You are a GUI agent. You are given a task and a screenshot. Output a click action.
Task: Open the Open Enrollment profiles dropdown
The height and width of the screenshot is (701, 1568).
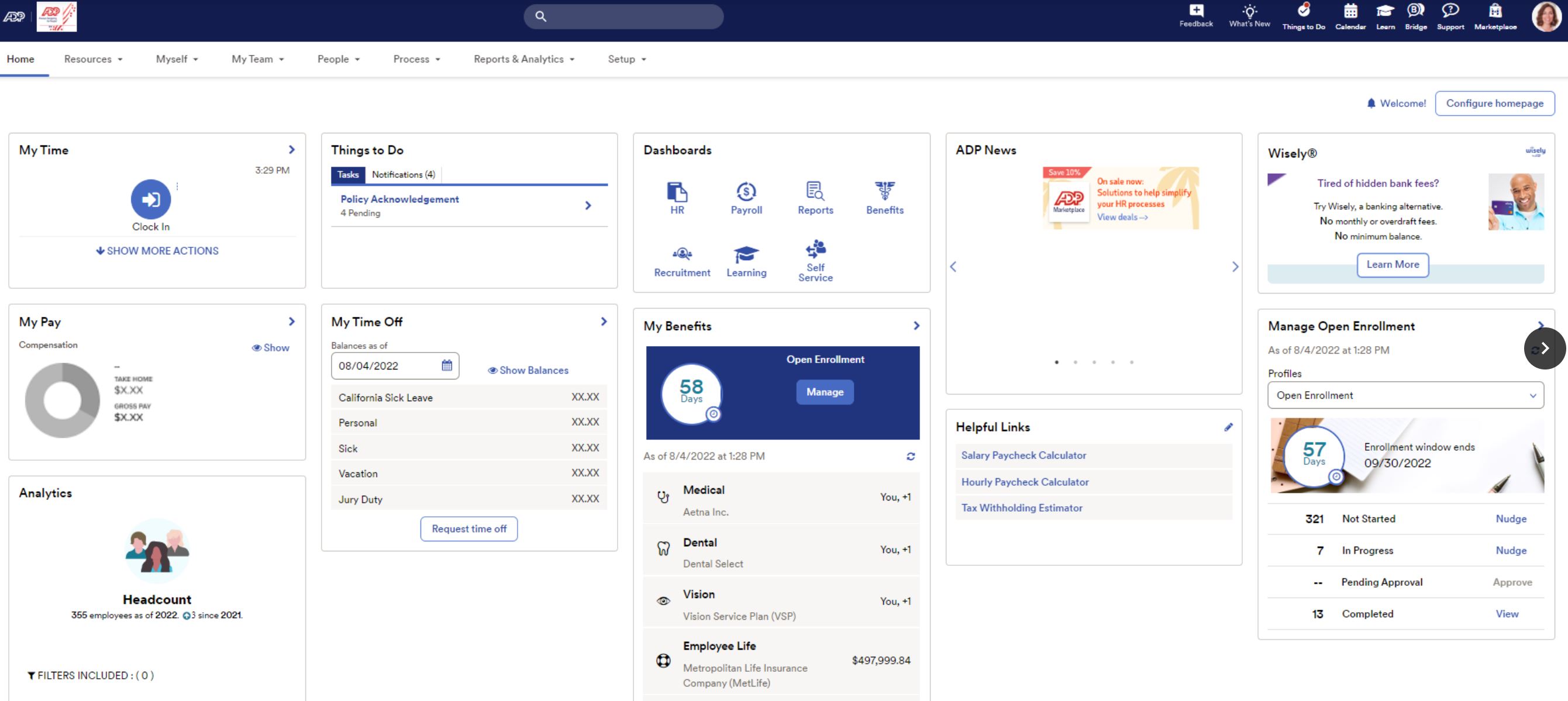[x=1405, y=395]
